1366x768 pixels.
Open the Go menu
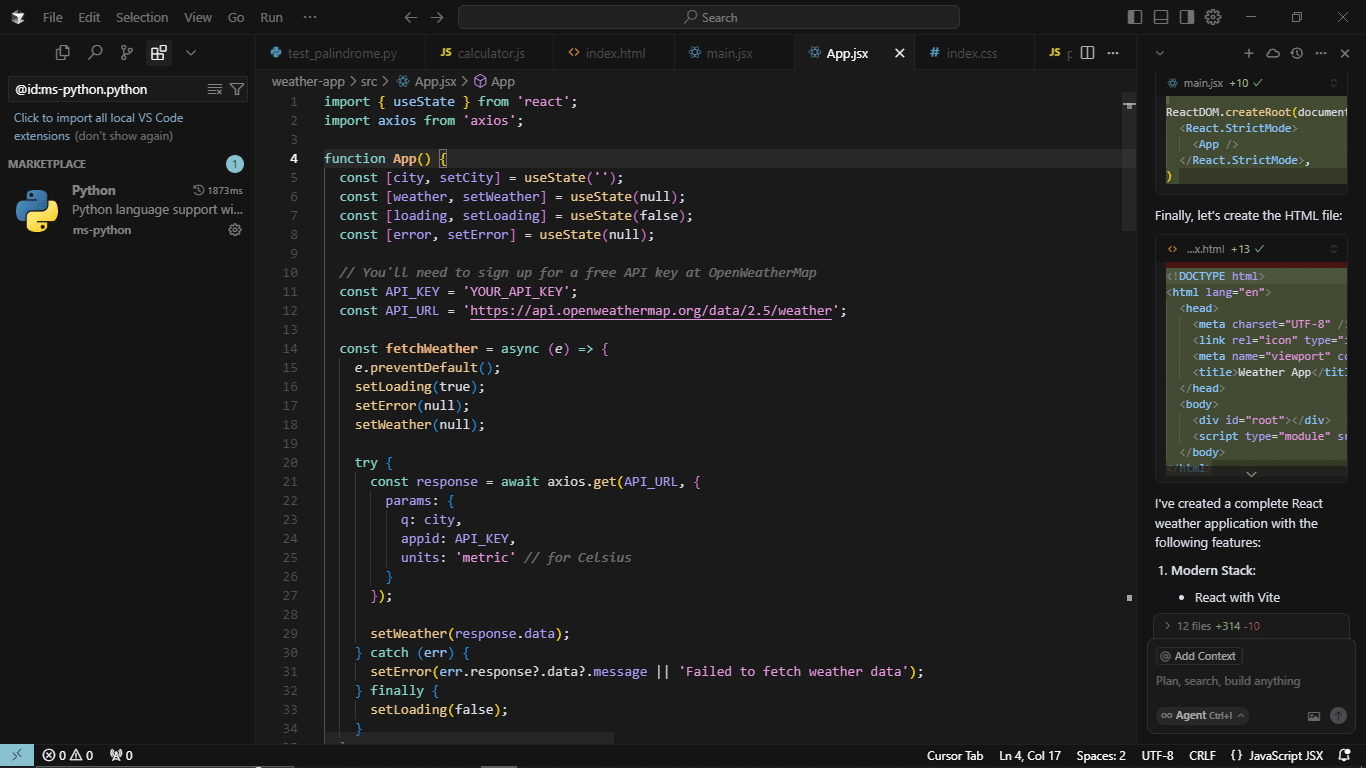click(236, 17)
